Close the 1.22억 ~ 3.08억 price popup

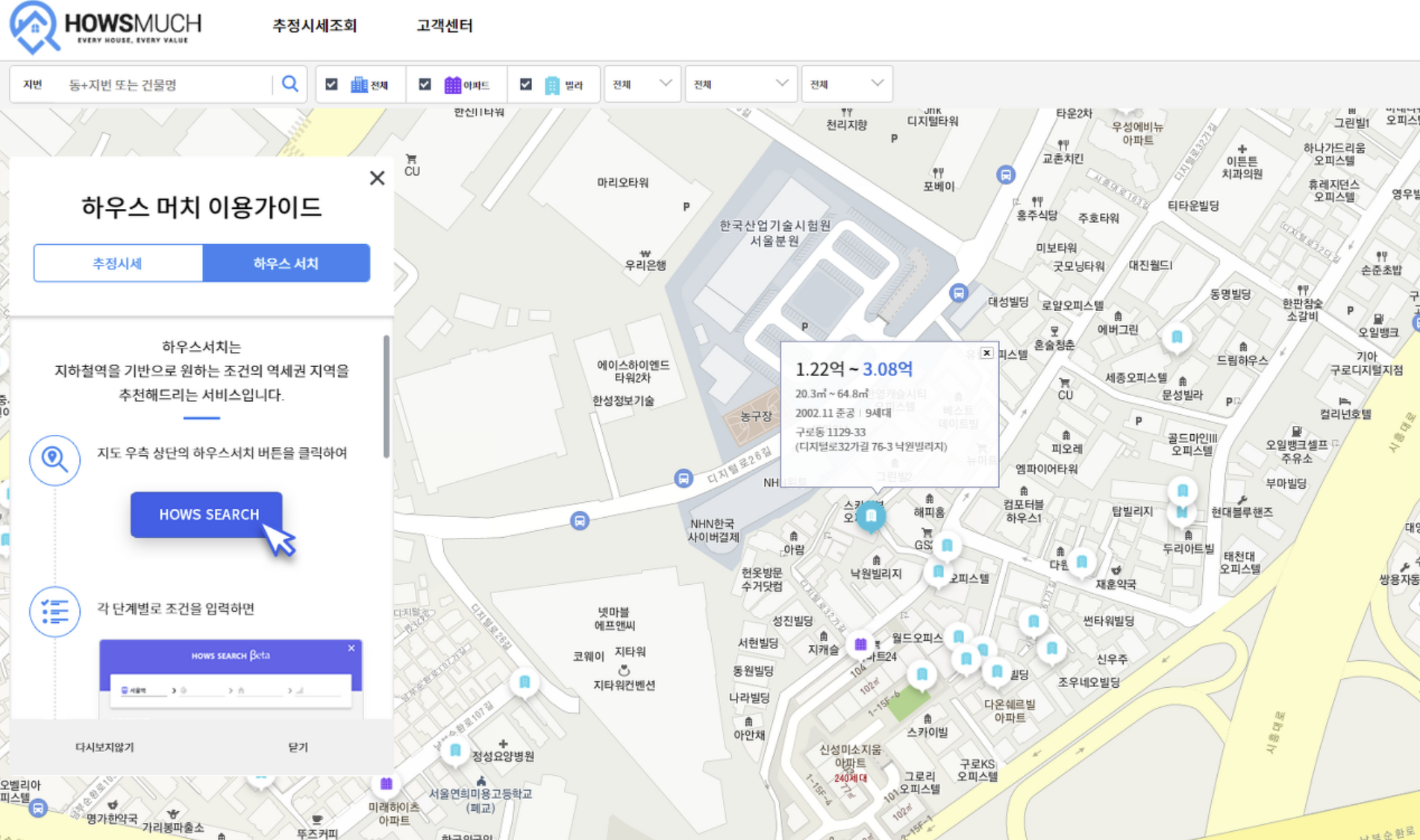coord(986,353)
